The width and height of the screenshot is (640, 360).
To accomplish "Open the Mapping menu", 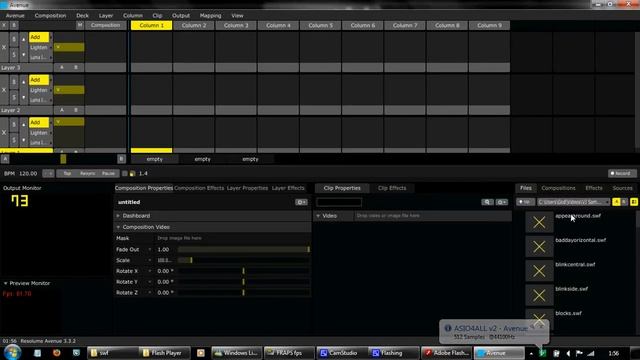I will click(210, 16).
